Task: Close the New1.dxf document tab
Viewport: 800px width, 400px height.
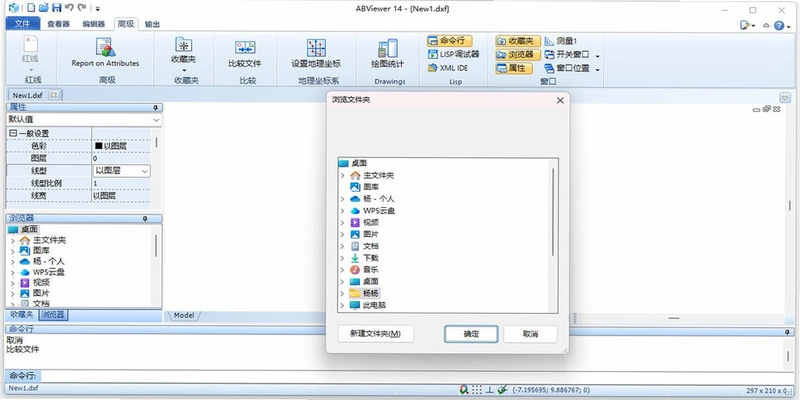Action: pyautogui.click(x=54, y=95)
